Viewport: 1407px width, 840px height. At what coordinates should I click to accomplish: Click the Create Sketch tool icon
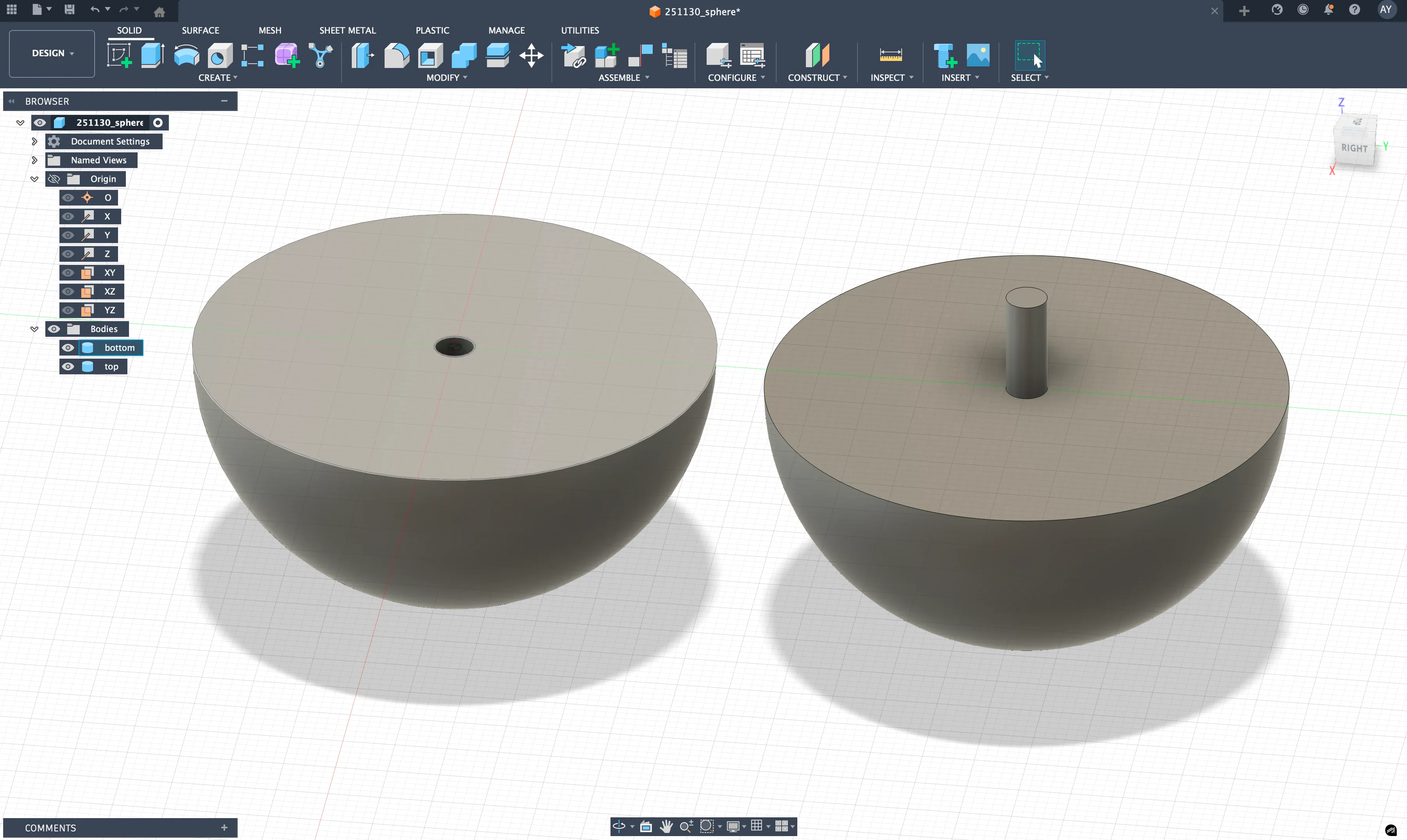119,55
